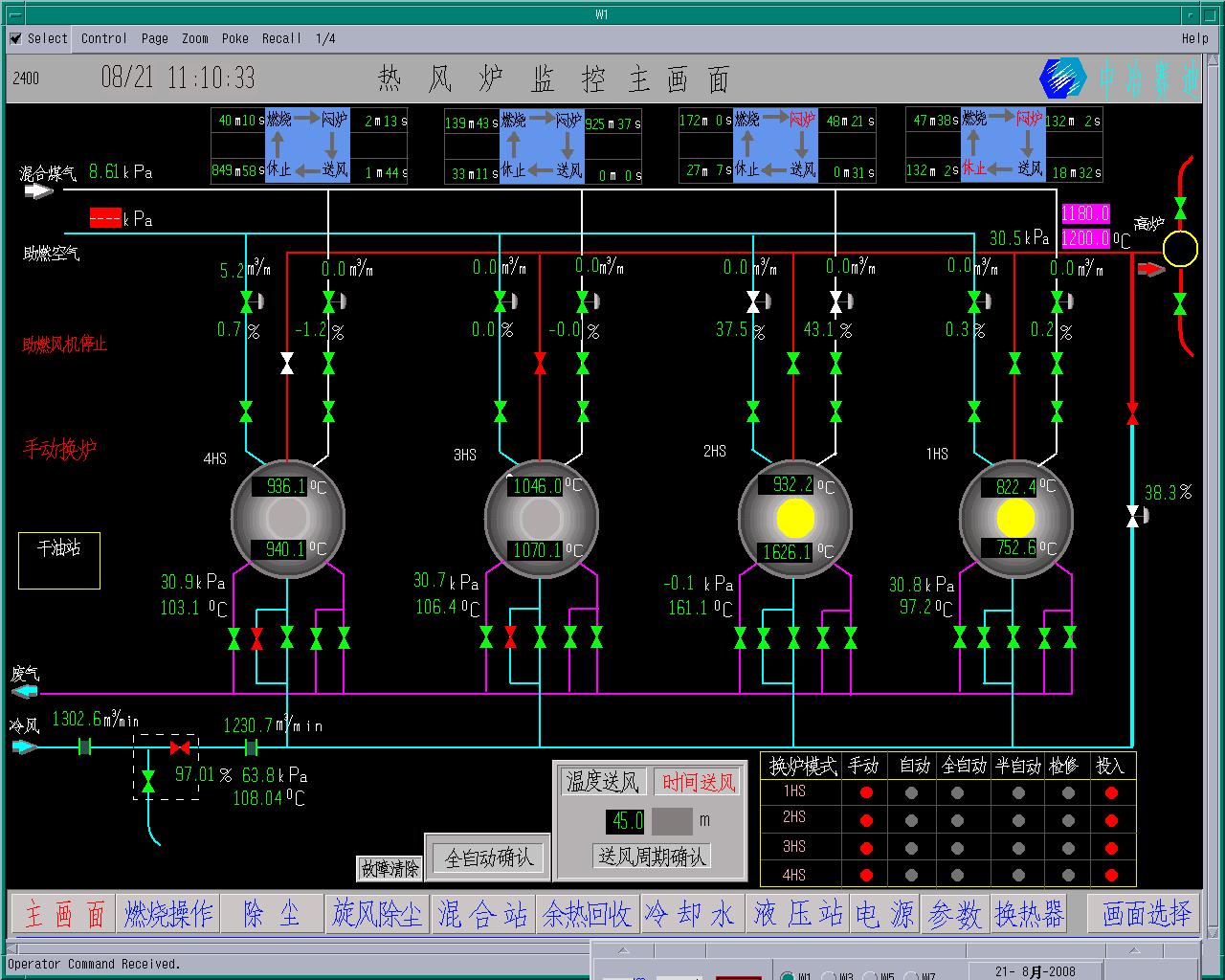Image resolution: width=1225 pixels, height=980 pixels.
Task: Click the 画面选择 button
Action: [1146, 914]
